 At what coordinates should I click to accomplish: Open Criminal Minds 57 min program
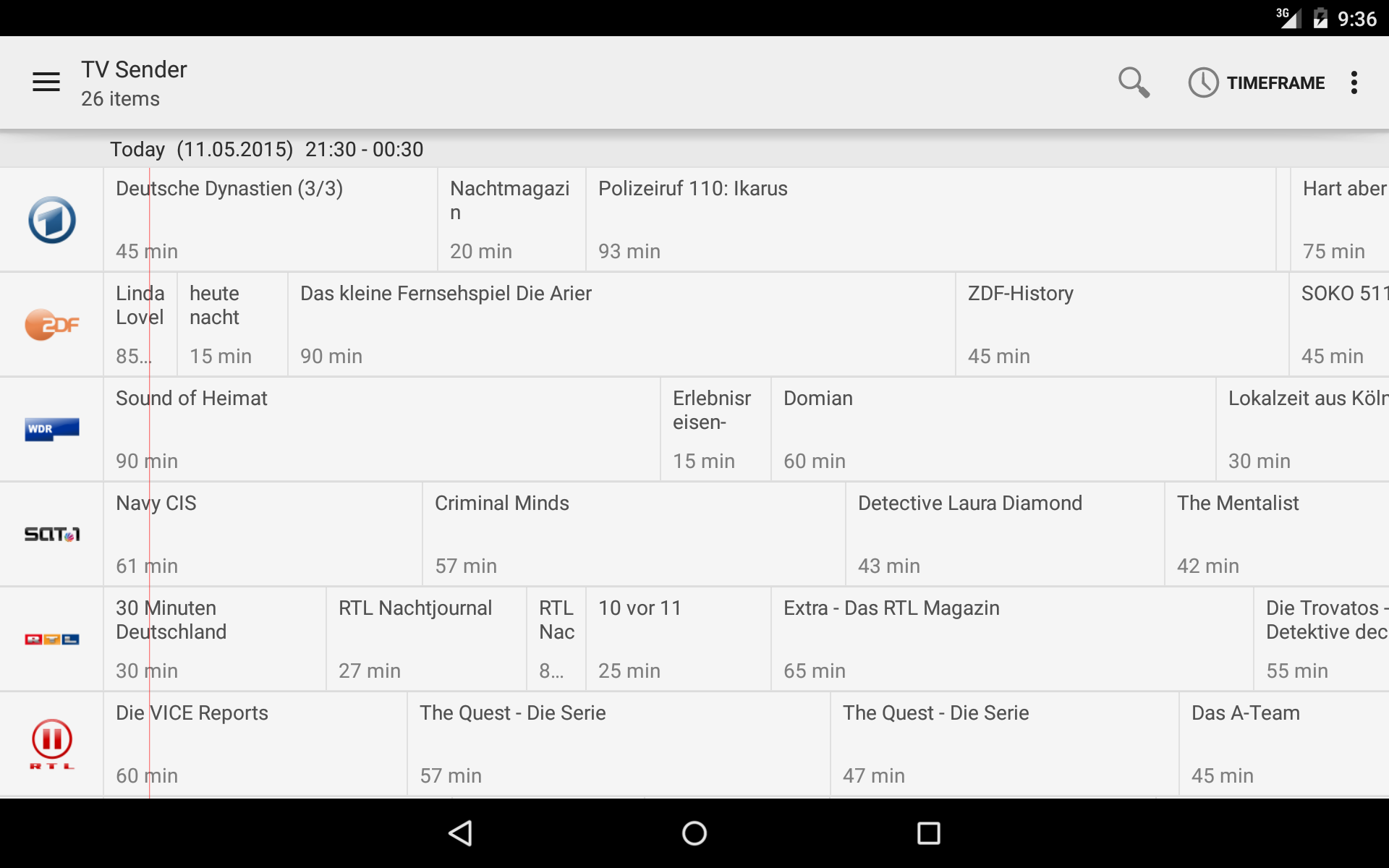[x=634, y=535]
